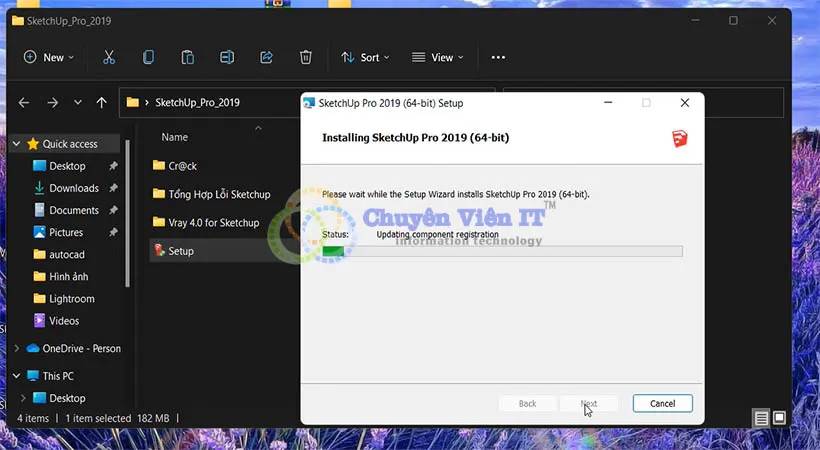
Task: Click the Copy icon in toolbar
Action: click(x=148, y=58)
